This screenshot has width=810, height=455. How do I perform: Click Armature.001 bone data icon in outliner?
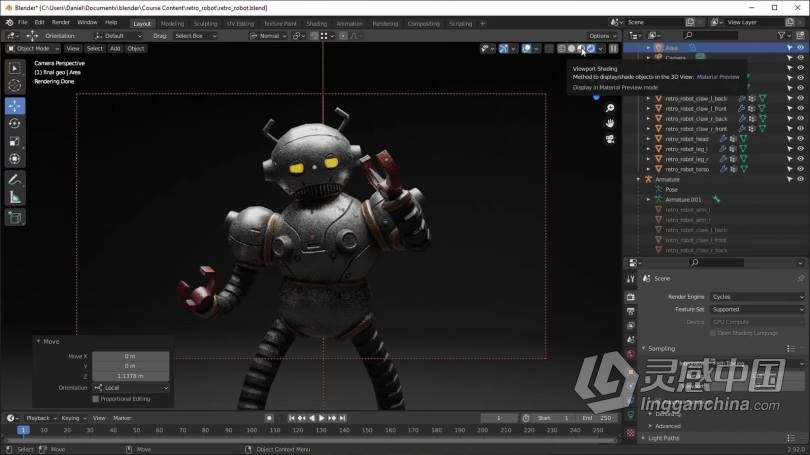tap(716, 199)
